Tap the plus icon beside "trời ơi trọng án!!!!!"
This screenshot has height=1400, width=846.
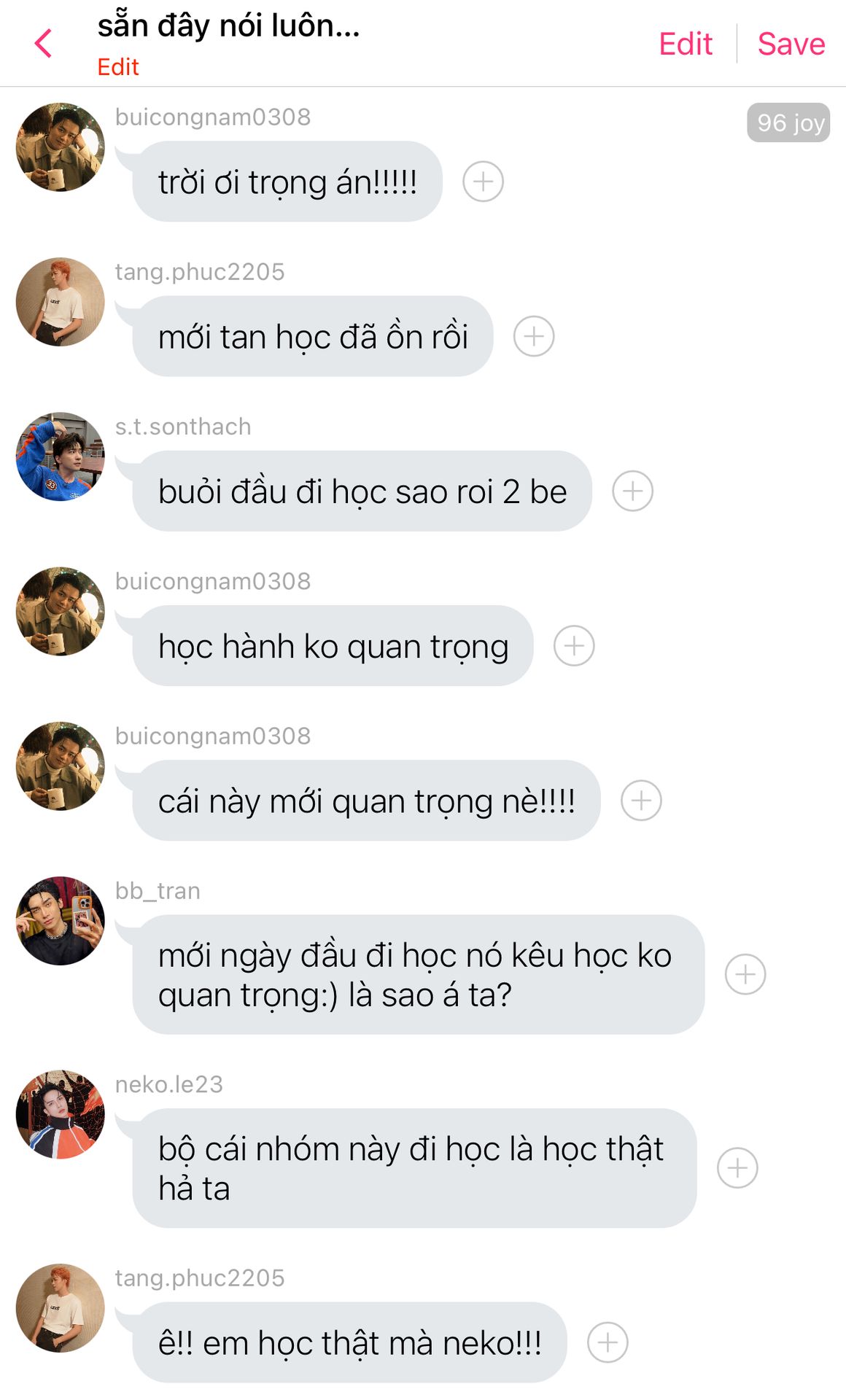[x=484, y=182]
